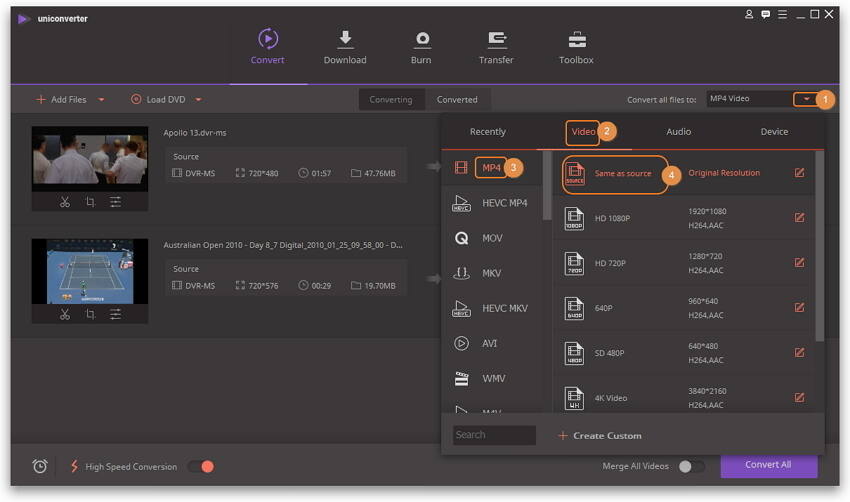Select the HD 1080P preset
This screenshot has height=502, width=850.
pos(683,218)
